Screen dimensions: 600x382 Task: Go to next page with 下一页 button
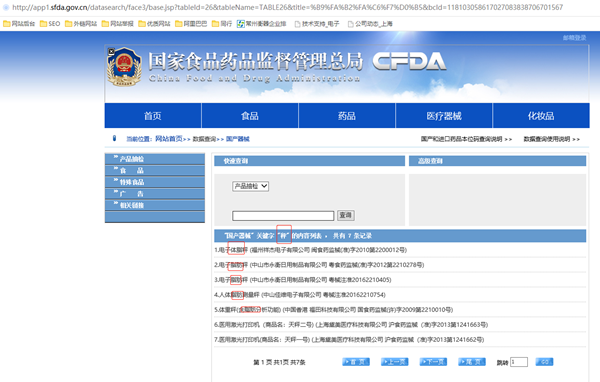click(433, 362)
